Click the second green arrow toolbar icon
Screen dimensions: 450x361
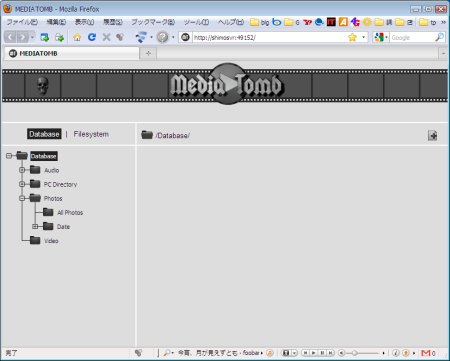(x=60, y=37)
